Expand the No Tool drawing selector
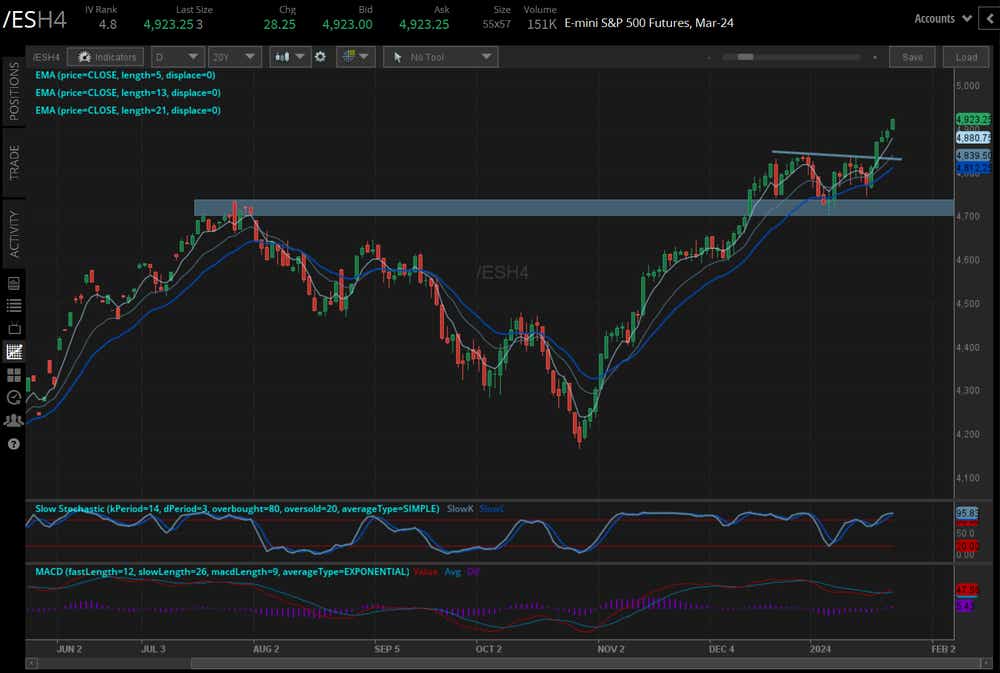The width and height of the screenshot is (1000, 673). pyautogui.click(x=440, y=57)
